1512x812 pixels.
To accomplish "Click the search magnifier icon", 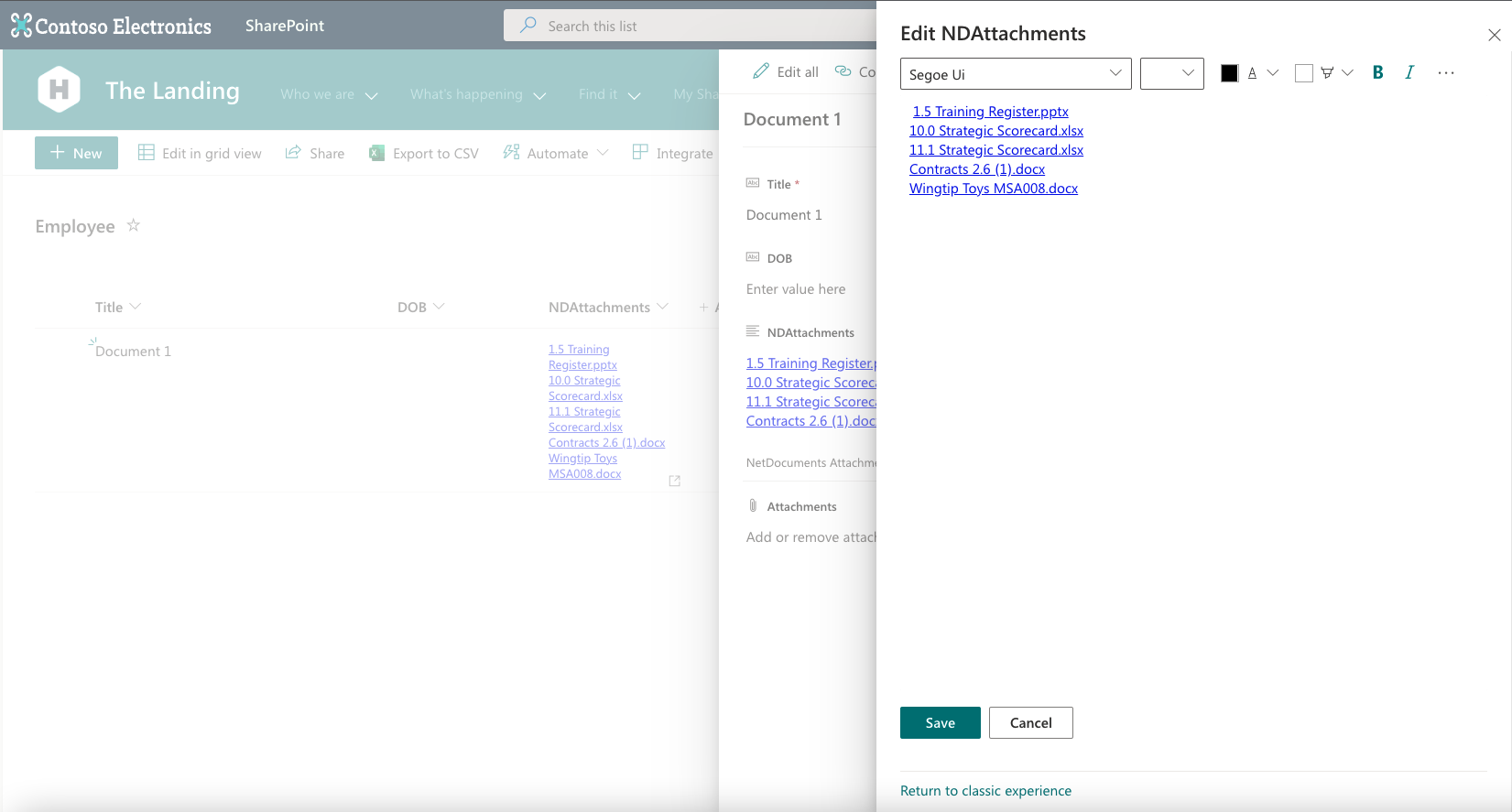I will [528, 26].
